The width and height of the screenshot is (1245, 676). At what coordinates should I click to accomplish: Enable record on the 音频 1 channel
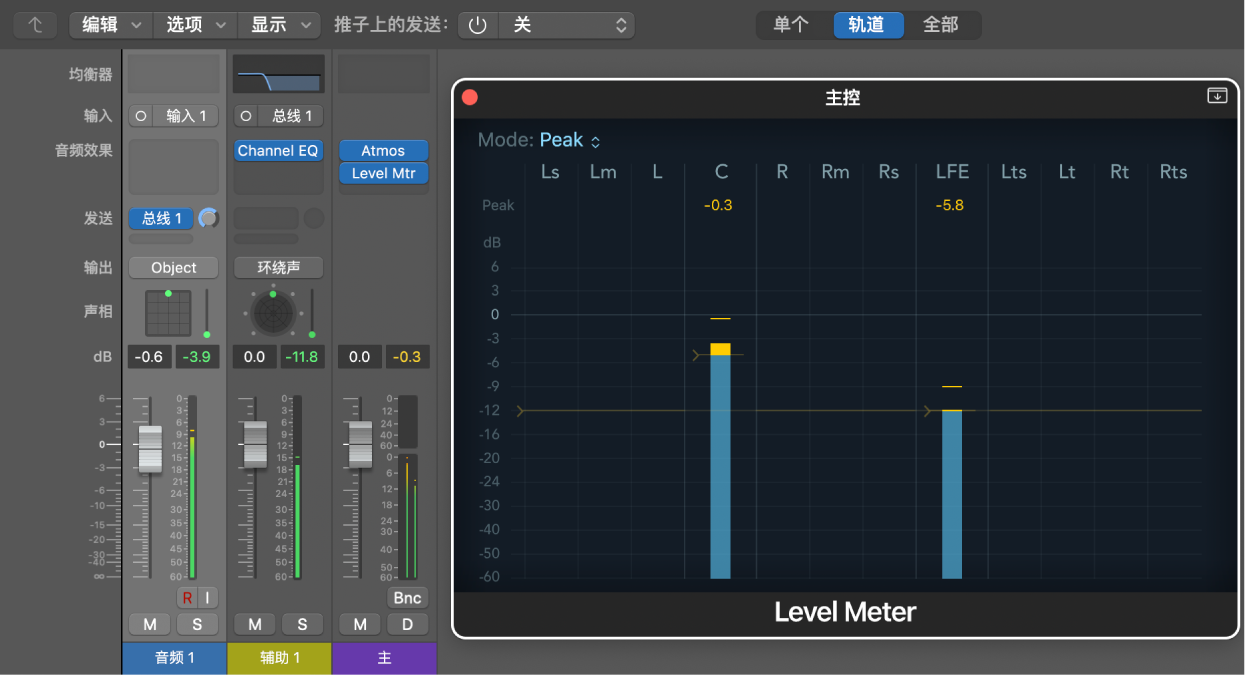pyautogui.click(x=187, y=598)
